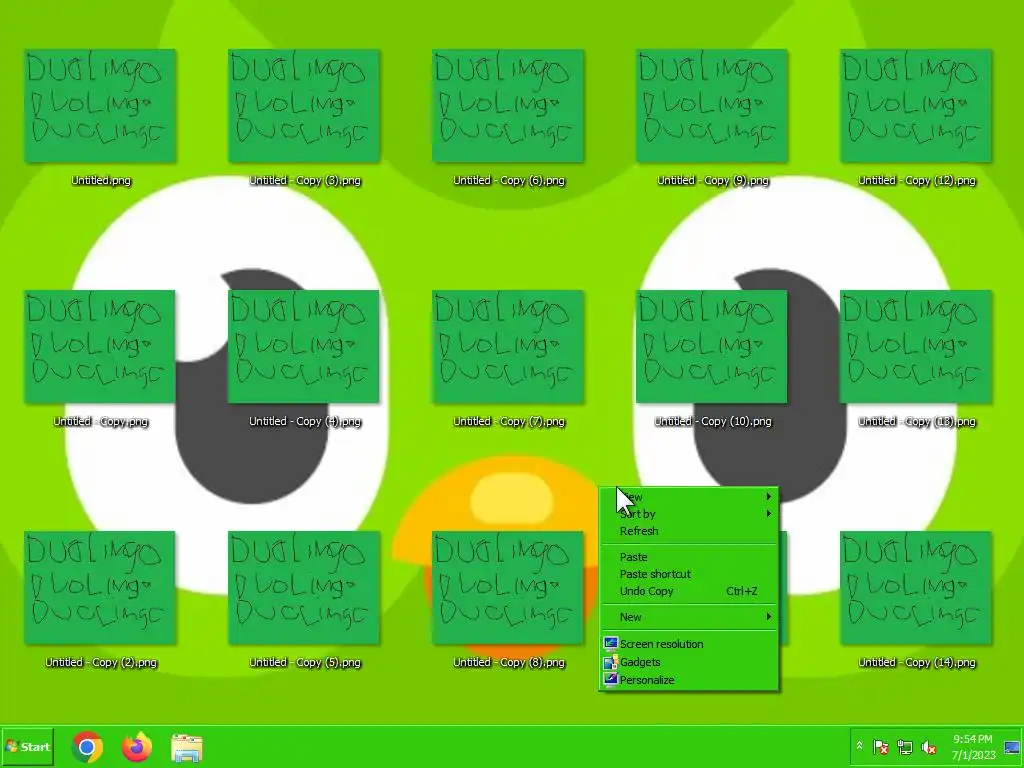Open the clock showing 9:54 PM

coord(973,747)
